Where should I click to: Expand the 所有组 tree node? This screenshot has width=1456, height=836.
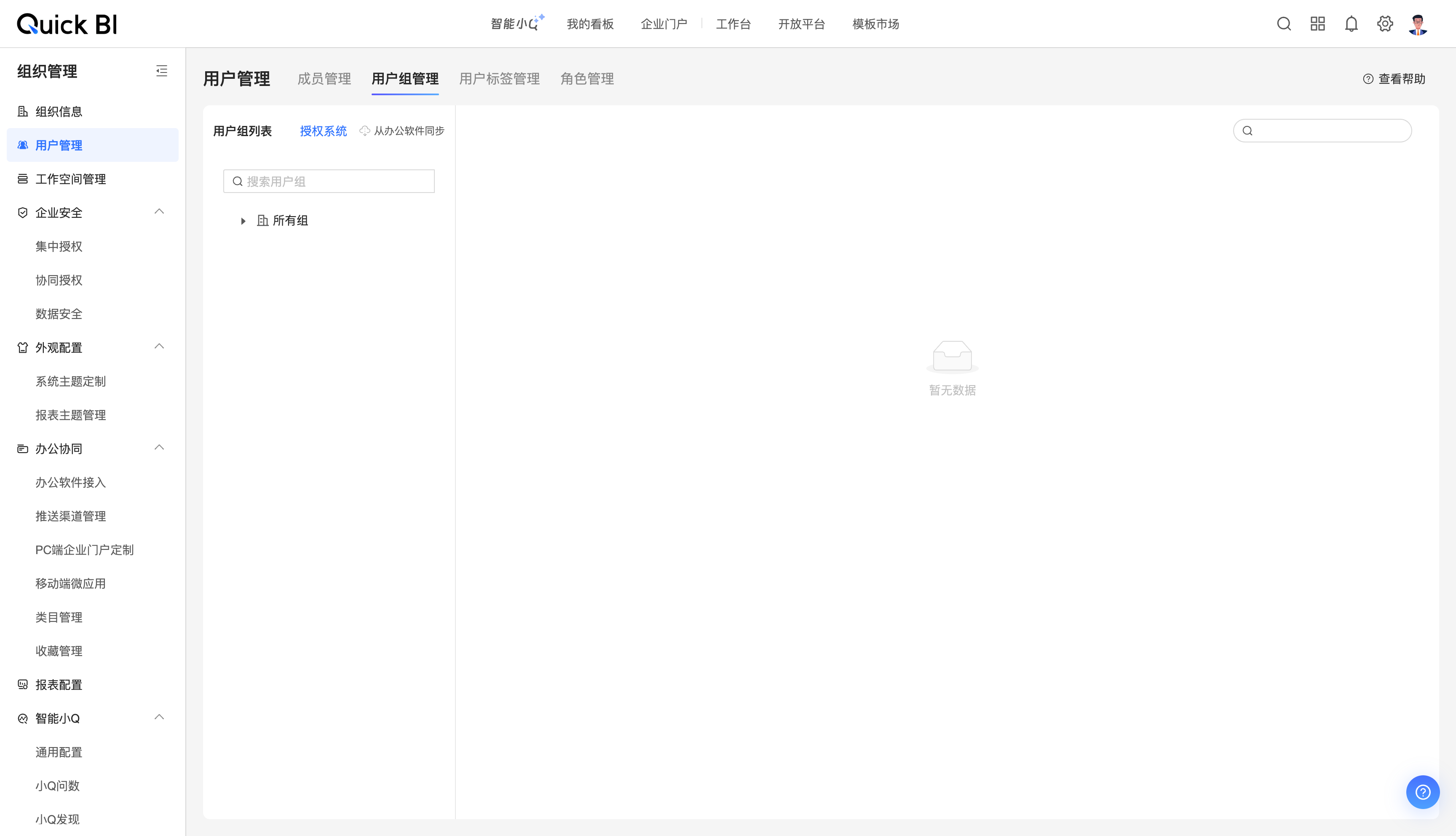244,221
